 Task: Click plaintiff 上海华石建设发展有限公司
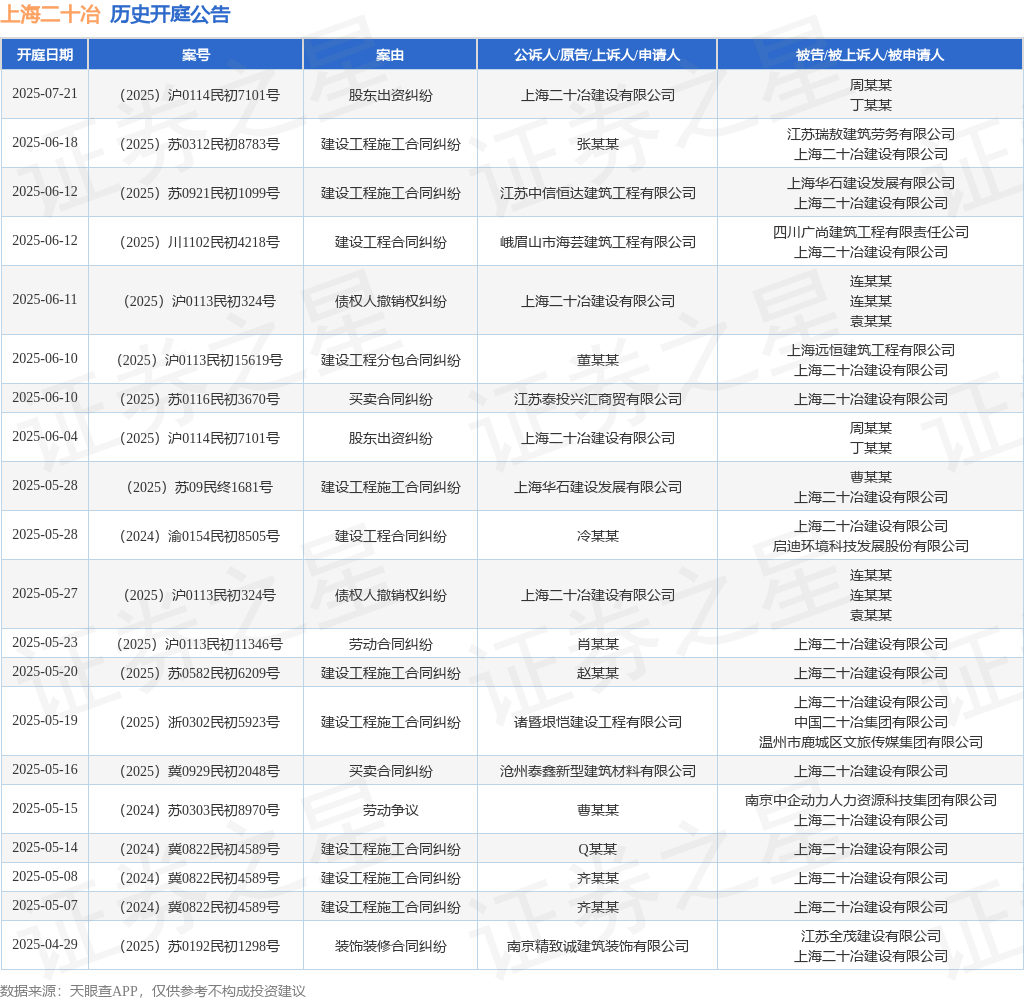pos(598,487)
